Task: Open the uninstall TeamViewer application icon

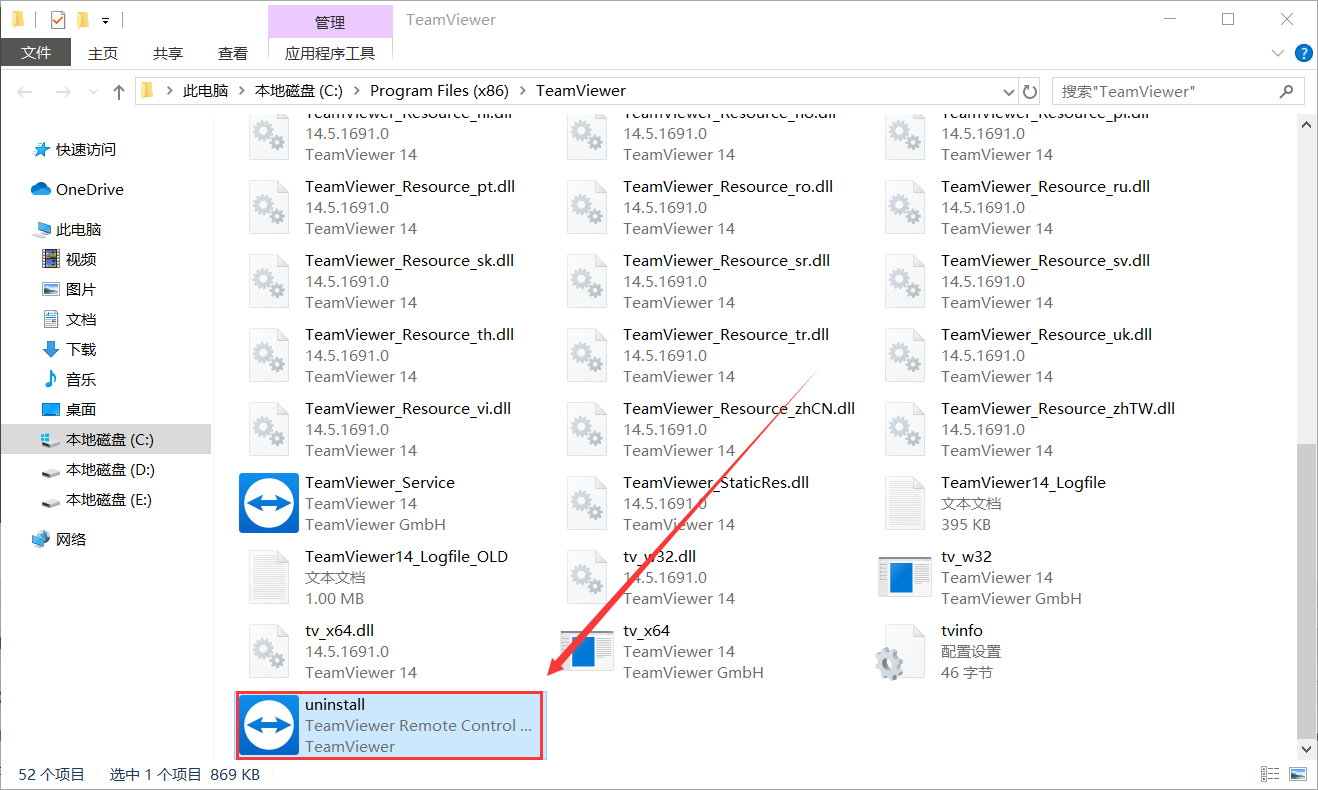Action: click(x=270, y=725)
